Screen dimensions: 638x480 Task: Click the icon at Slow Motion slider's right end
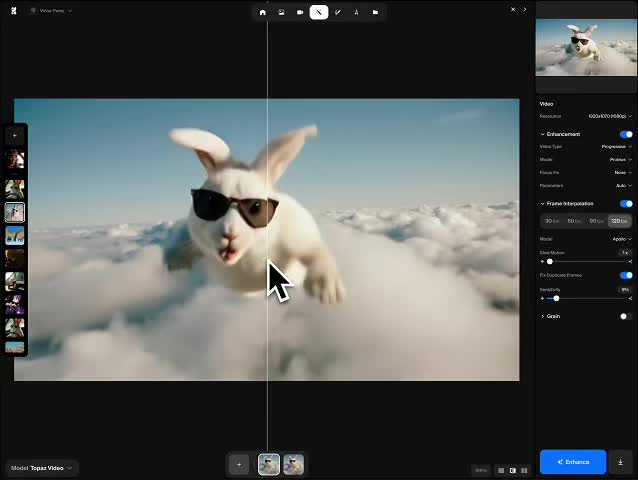tap(630, 262)
